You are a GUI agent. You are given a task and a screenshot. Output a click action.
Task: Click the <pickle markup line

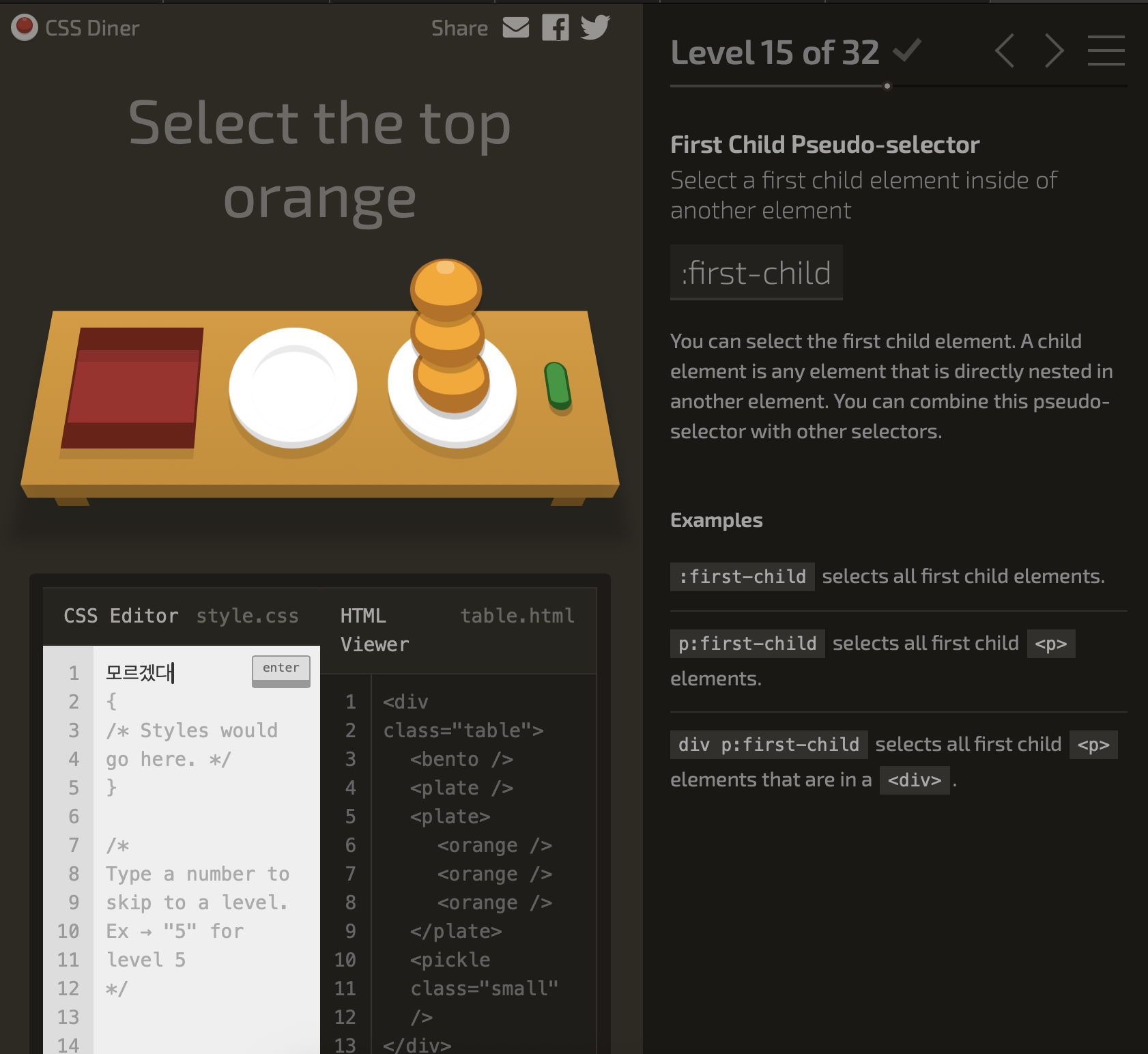(450, 960)
